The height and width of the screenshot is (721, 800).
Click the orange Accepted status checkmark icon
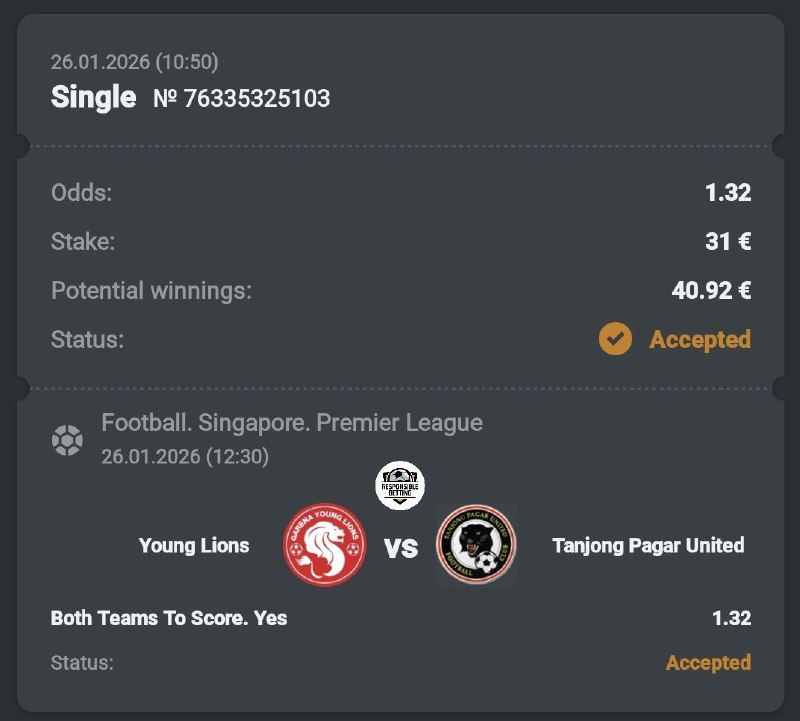(x=615, y=339)
